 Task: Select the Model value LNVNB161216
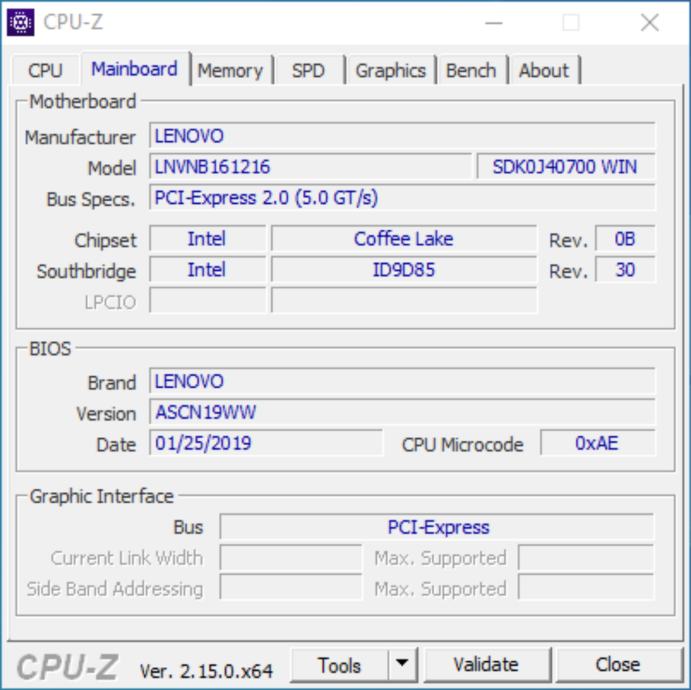pos(310,167)
